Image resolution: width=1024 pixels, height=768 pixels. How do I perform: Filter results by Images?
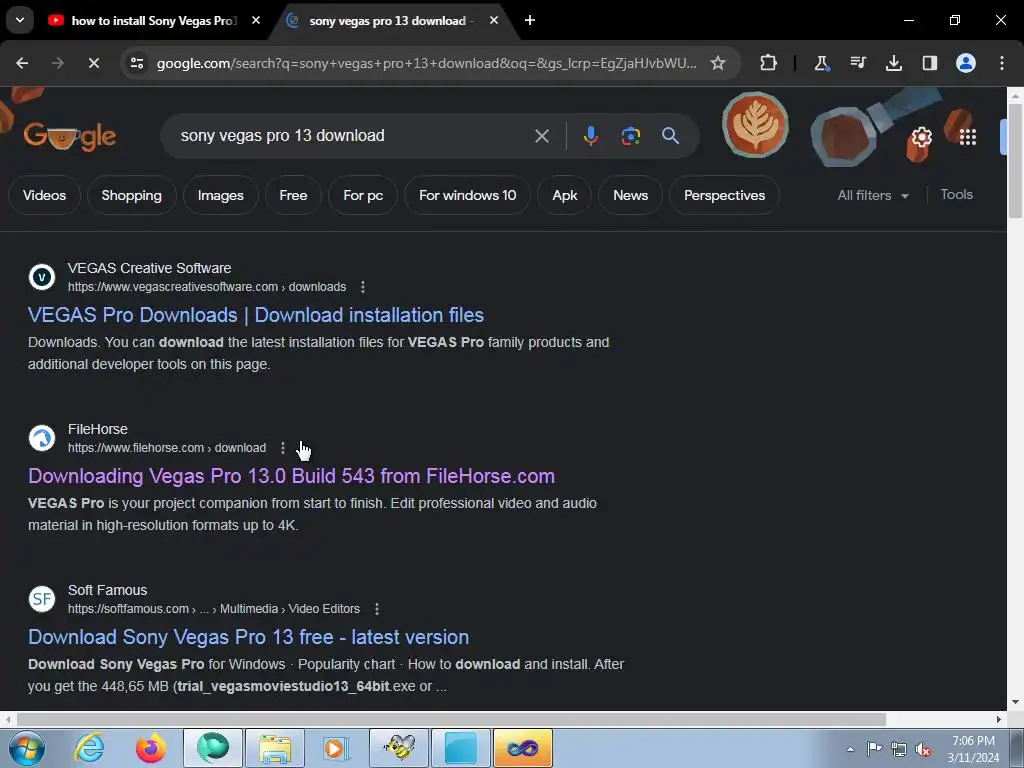(221, 195)
